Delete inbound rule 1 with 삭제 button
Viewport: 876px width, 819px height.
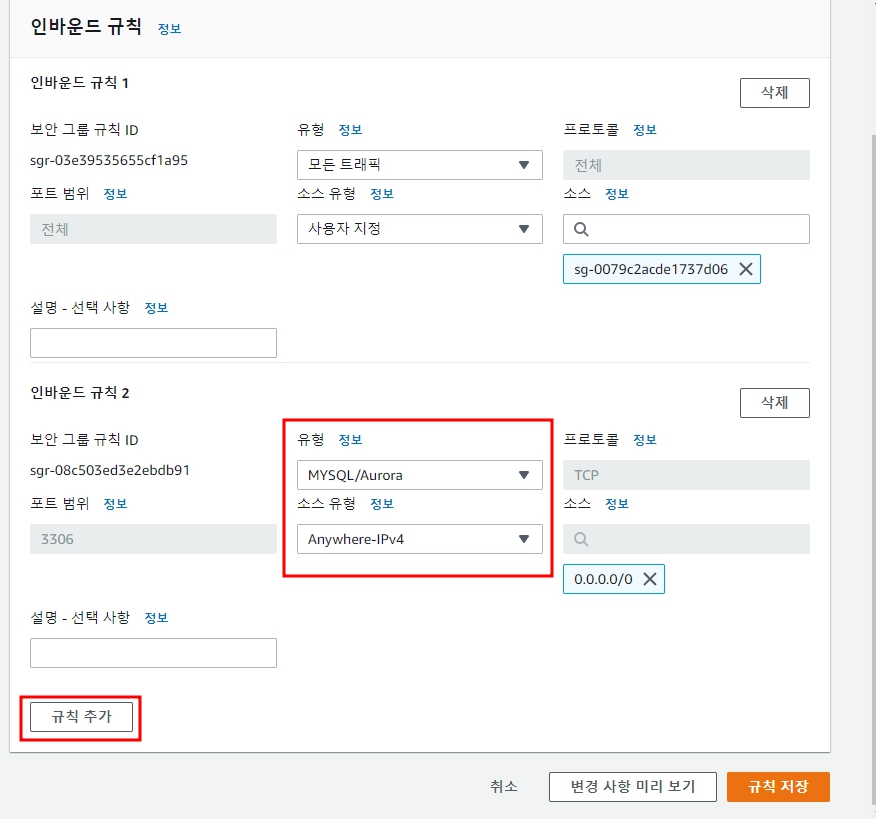point(774,93)
